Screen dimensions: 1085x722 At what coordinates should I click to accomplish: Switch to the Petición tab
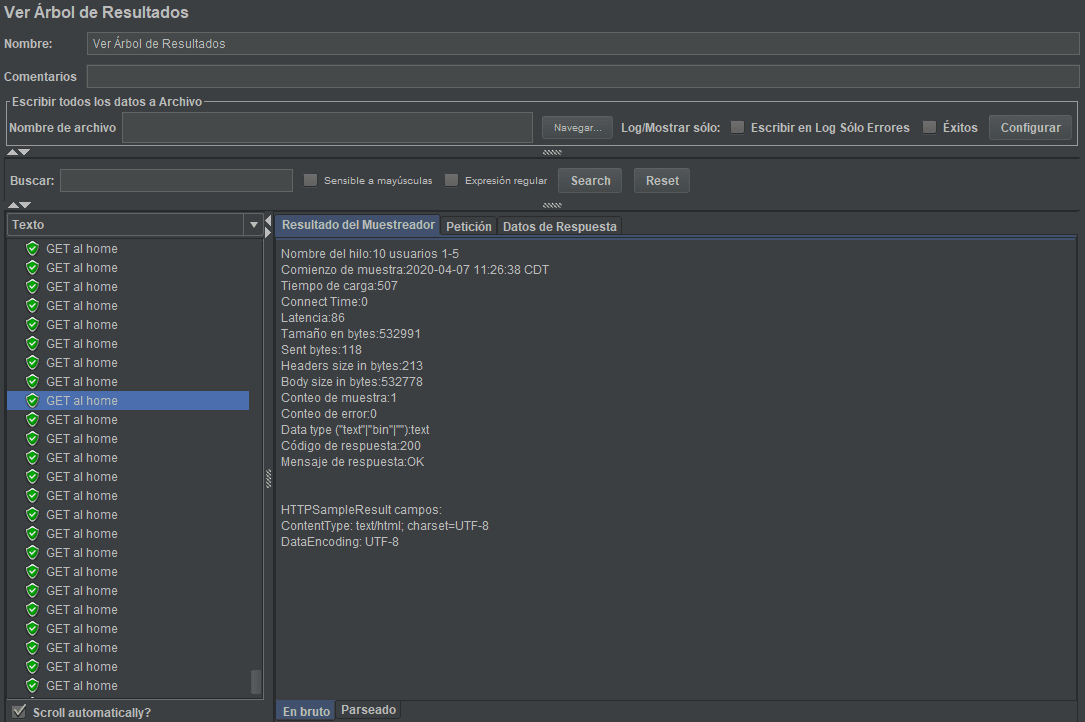(x=469, y=226)
